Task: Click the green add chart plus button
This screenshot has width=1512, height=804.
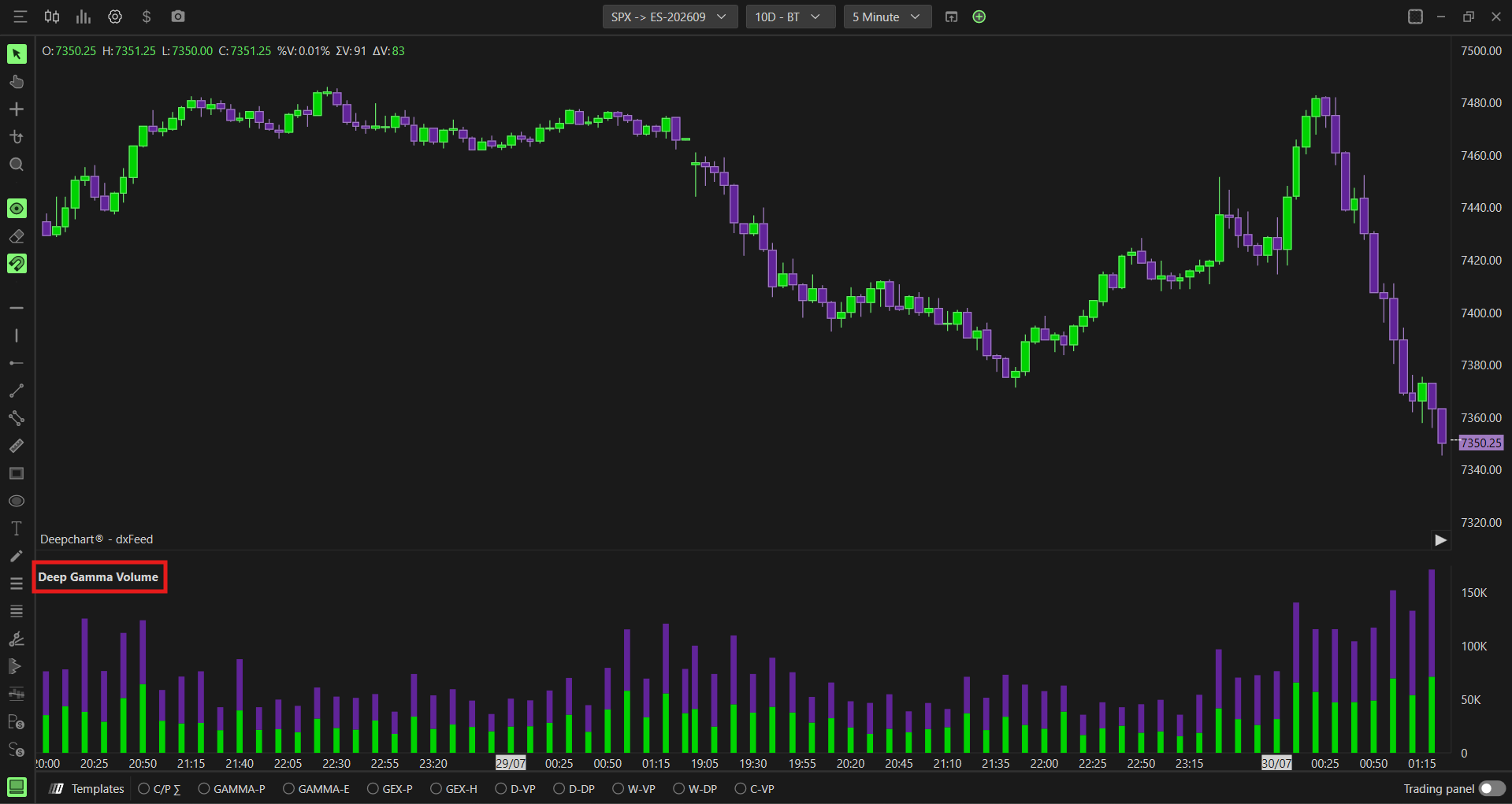Action: click(979, 17)
